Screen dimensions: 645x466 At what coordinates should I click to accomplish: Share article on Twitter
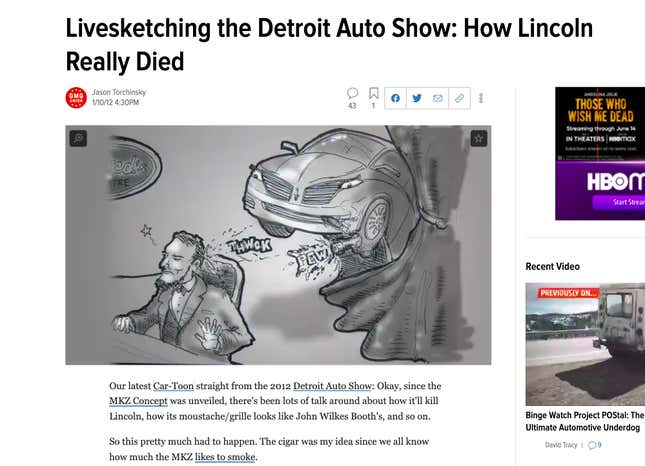point(417,98)
